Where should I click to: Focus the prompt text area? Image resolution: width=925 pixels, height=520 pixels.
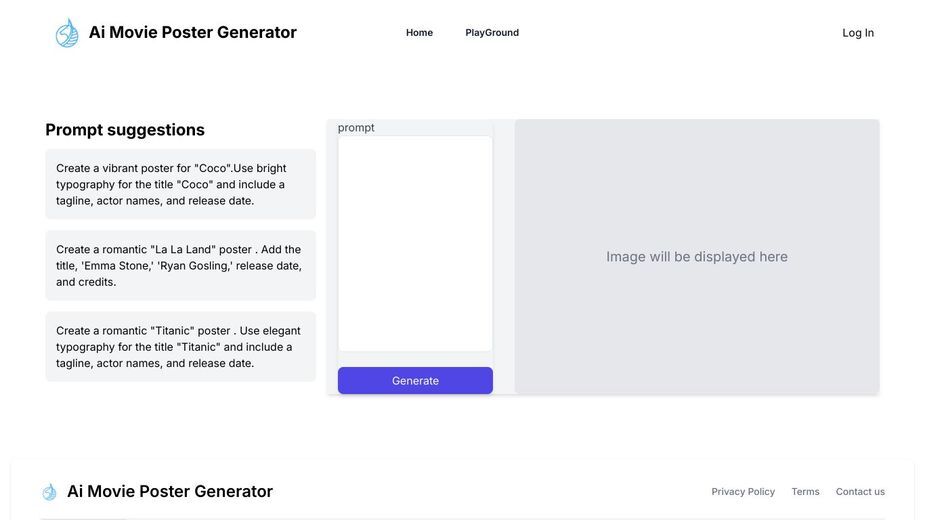pos(415,244)
